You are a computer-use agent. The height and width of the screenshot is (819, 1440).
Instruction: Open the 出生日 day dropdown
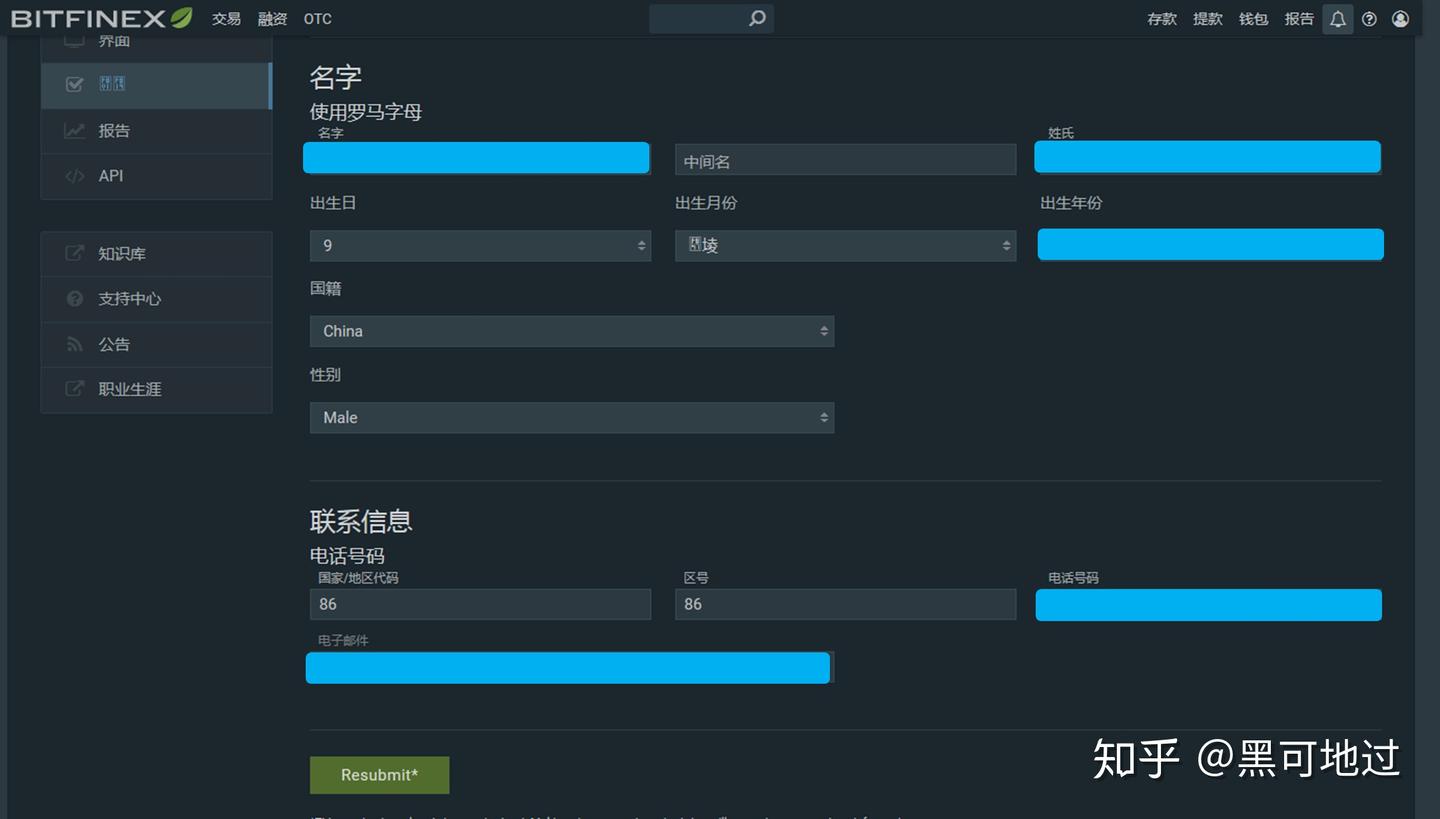pyautogui.click(x=480, y=245)
